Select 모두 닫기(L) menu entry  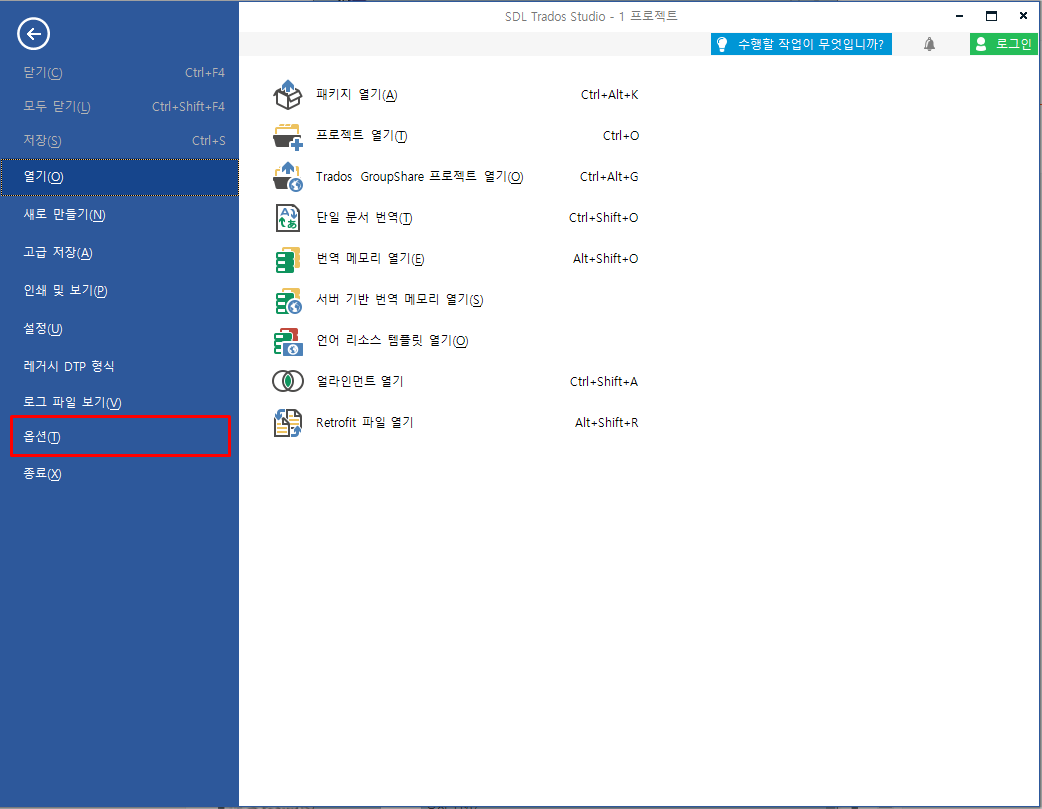pyautogui.click(x=120, y=106)
